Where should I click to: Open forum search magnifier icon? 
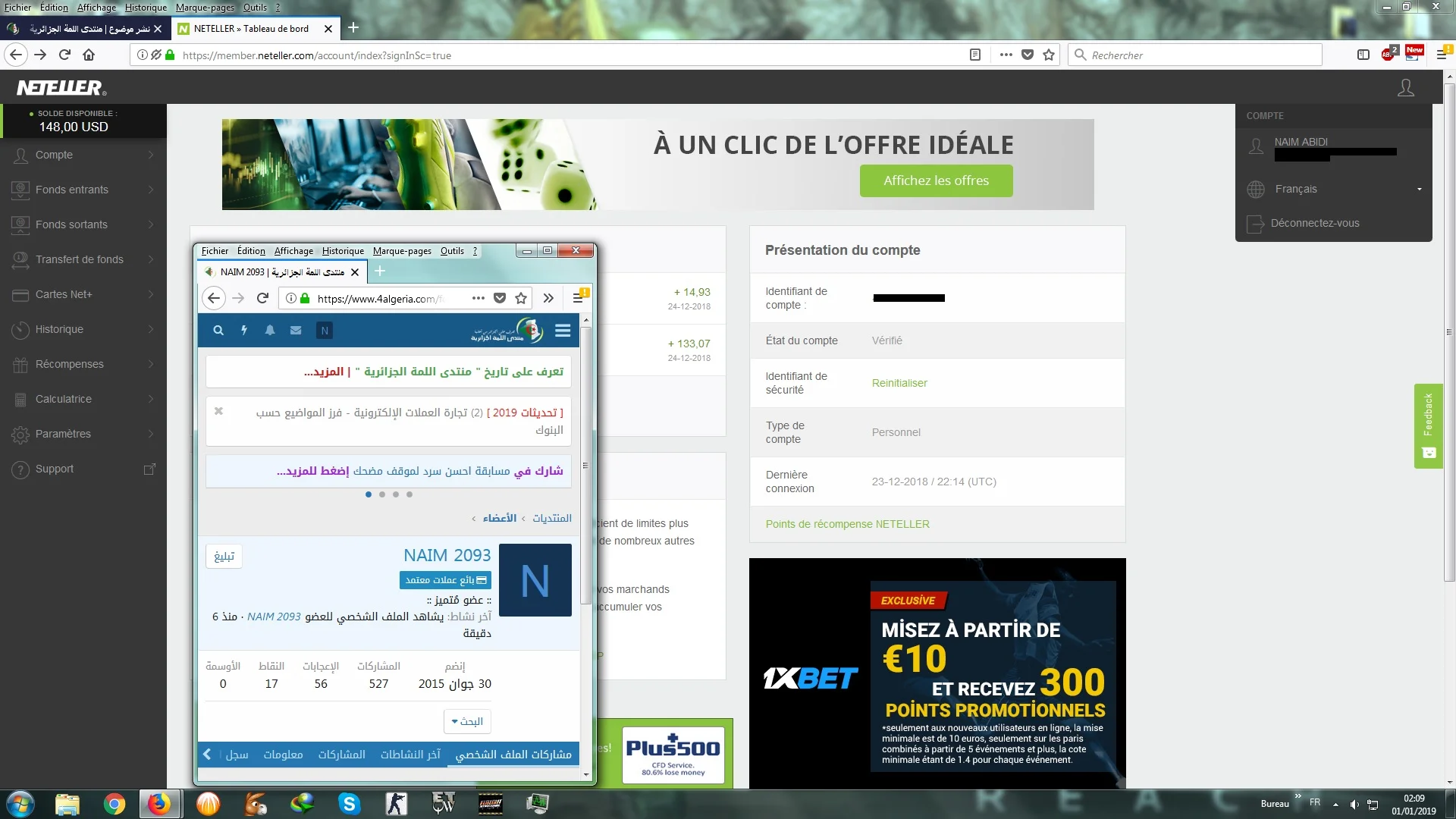click(218, 331)
